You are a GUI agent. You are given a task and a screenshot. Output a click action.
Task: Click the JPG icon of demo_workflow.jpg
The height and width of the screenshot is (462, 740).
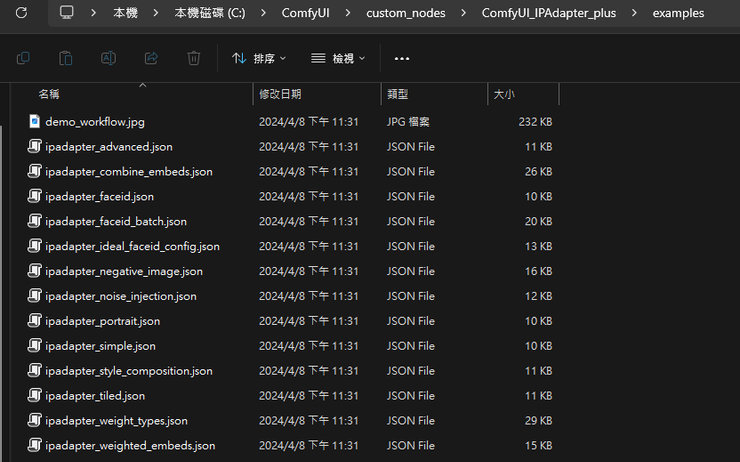pyautogui.click(x=34, y=121)
